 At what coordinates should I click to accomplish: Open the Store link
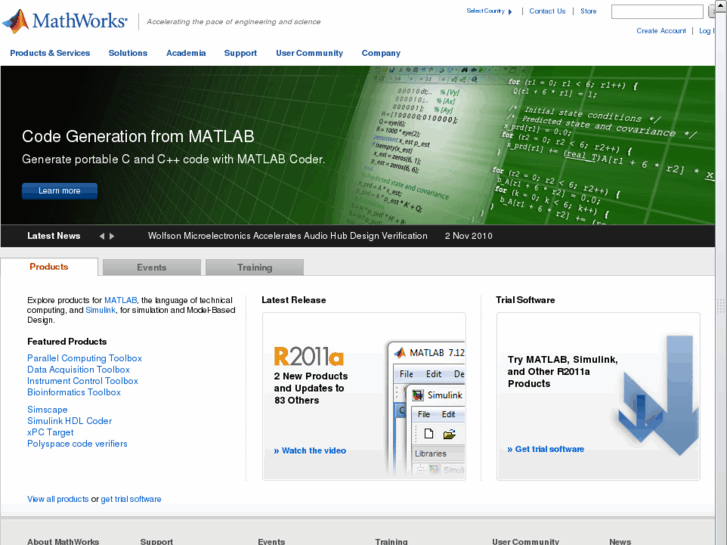click(x=588, y=11)
